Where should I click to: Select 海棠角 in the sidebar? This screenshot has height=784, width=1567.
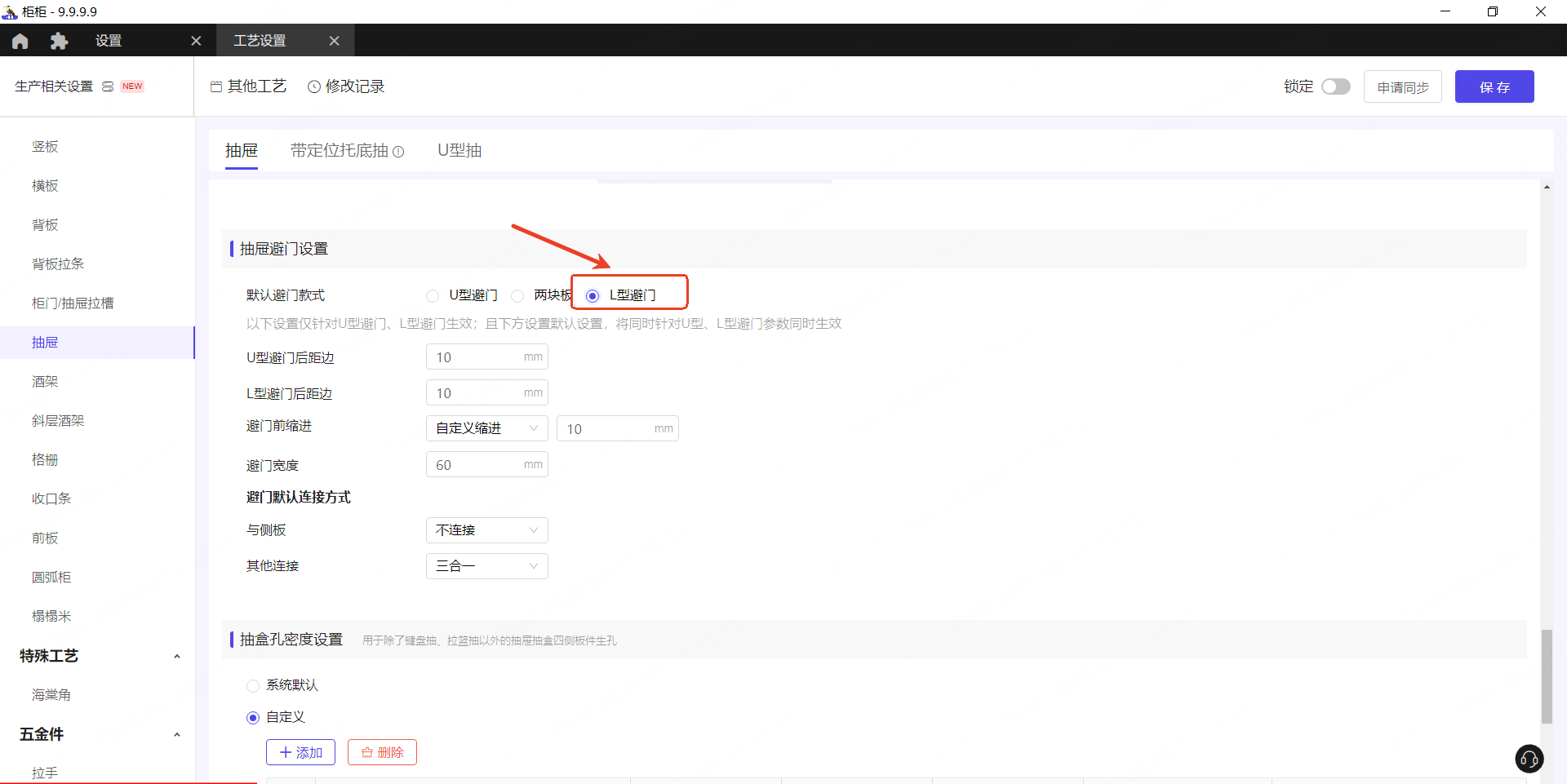click(51, 695)
